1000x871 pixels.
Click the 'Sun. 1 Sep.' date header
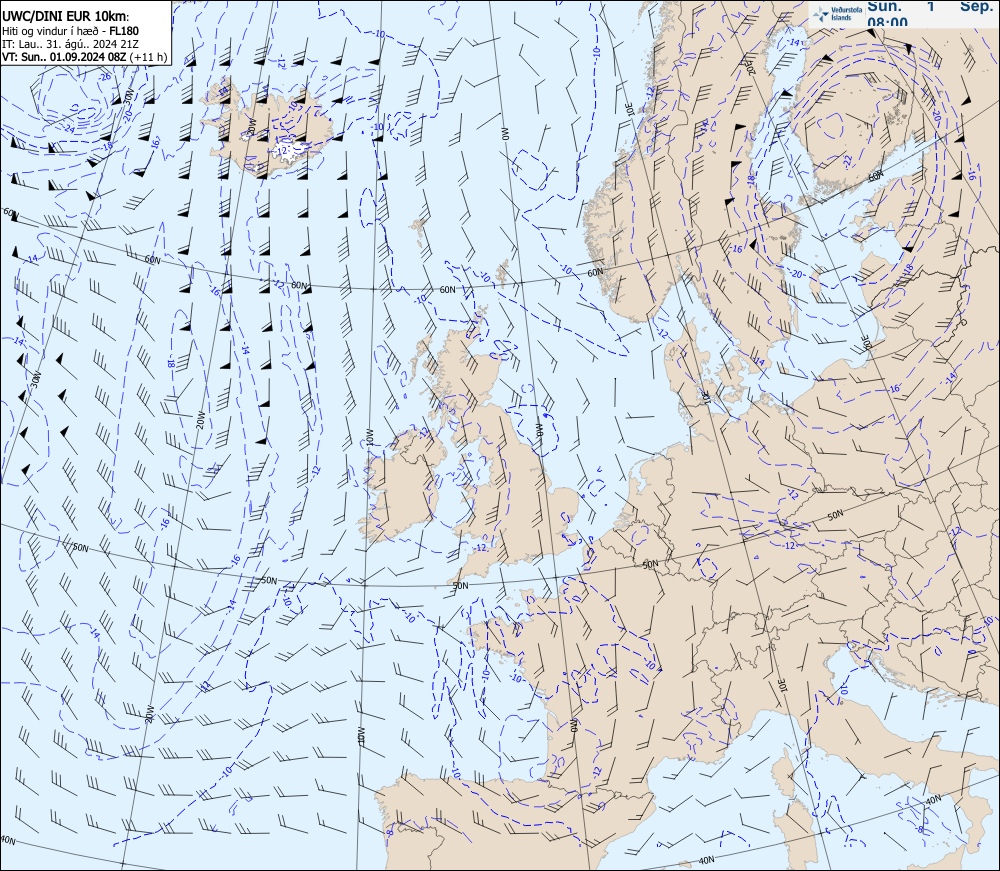930,6
